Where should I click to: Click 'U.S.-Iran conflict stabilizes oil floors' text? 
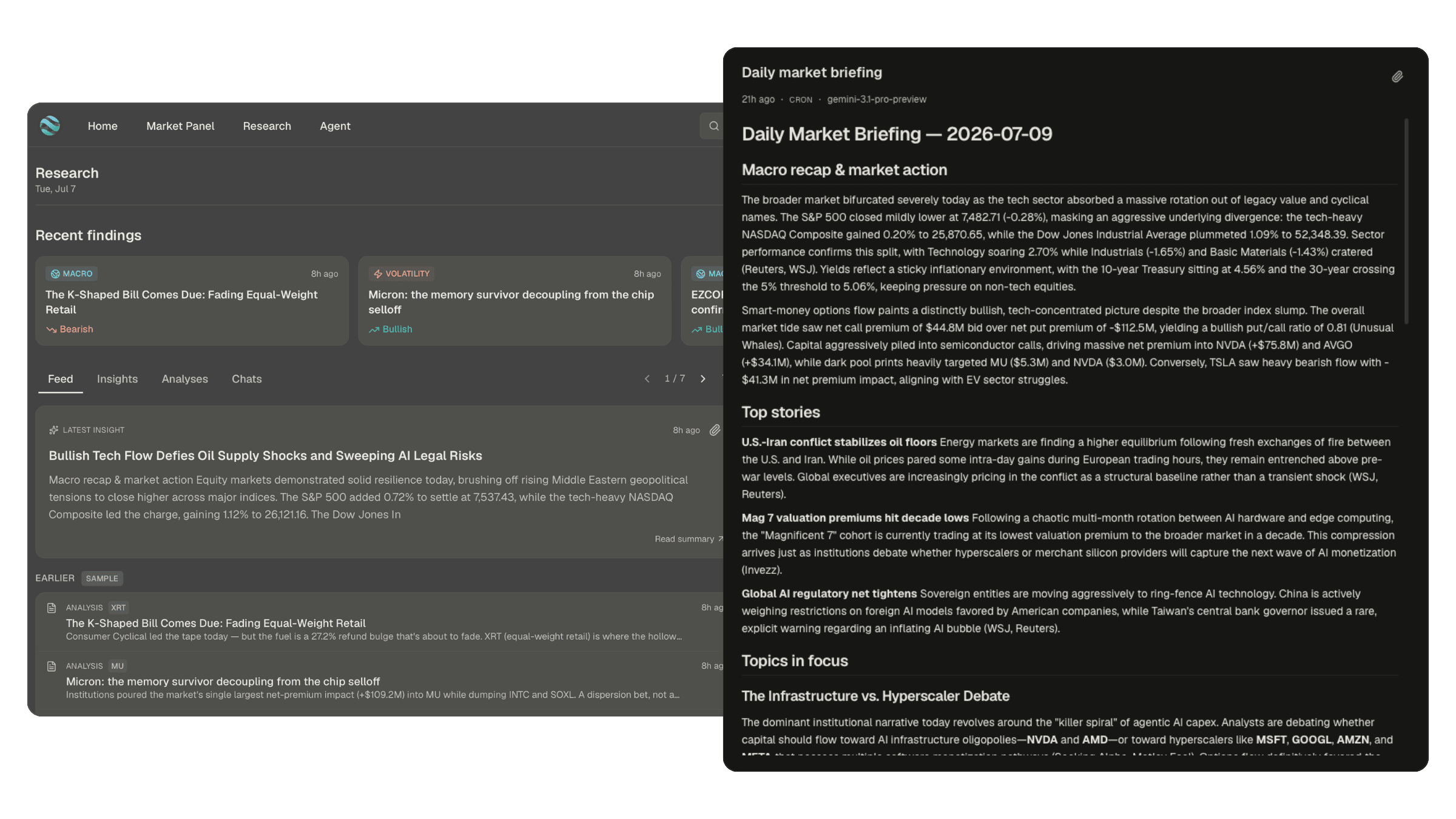(839, 442)
